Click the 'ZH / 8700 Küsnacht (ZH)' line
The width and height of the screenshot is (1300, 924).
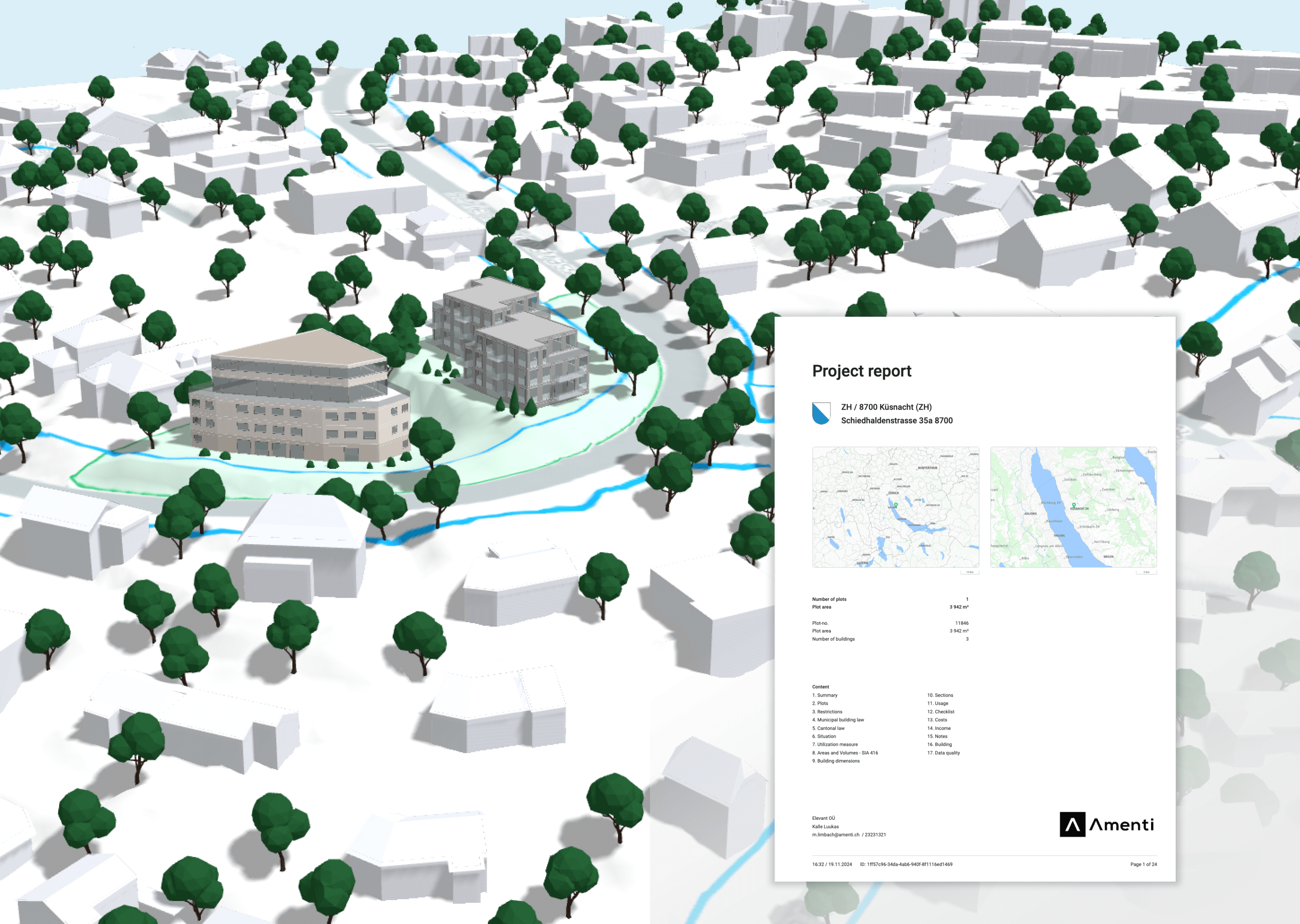click(886, 407)
